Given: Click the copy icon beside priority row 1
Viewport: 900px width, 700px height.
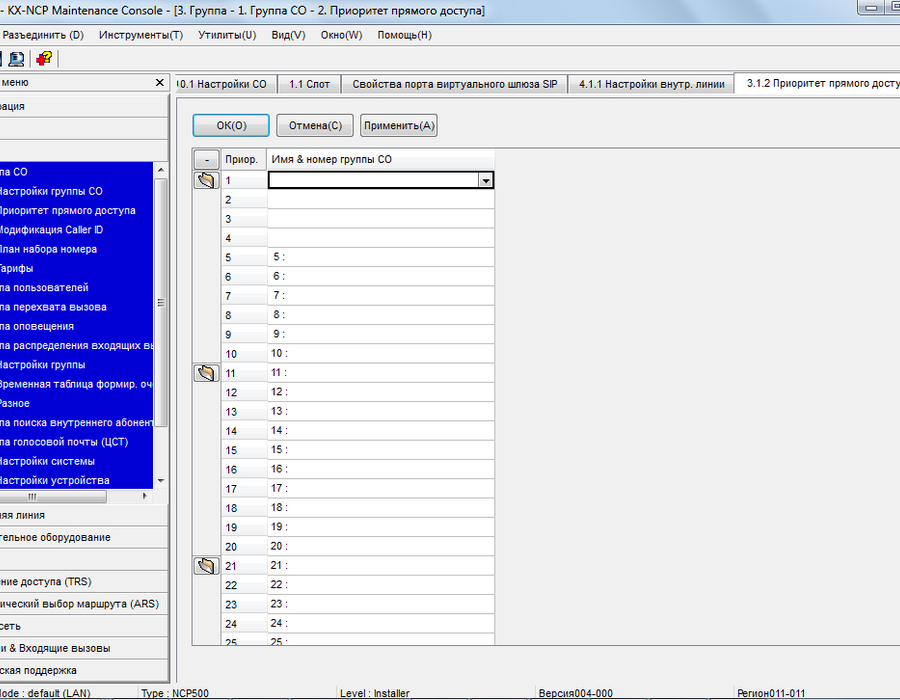Looking at the screenshot, I should (206, 180).
